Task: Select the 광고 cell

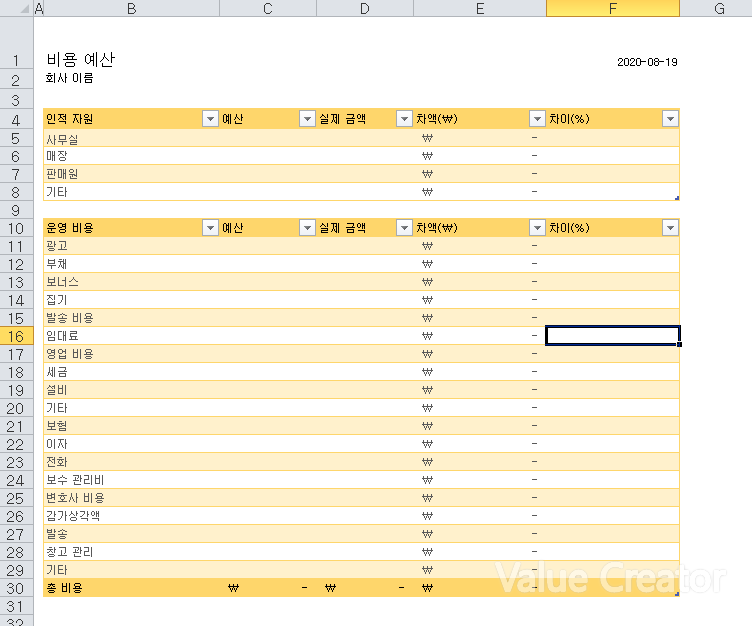Action: pos(131,246)
